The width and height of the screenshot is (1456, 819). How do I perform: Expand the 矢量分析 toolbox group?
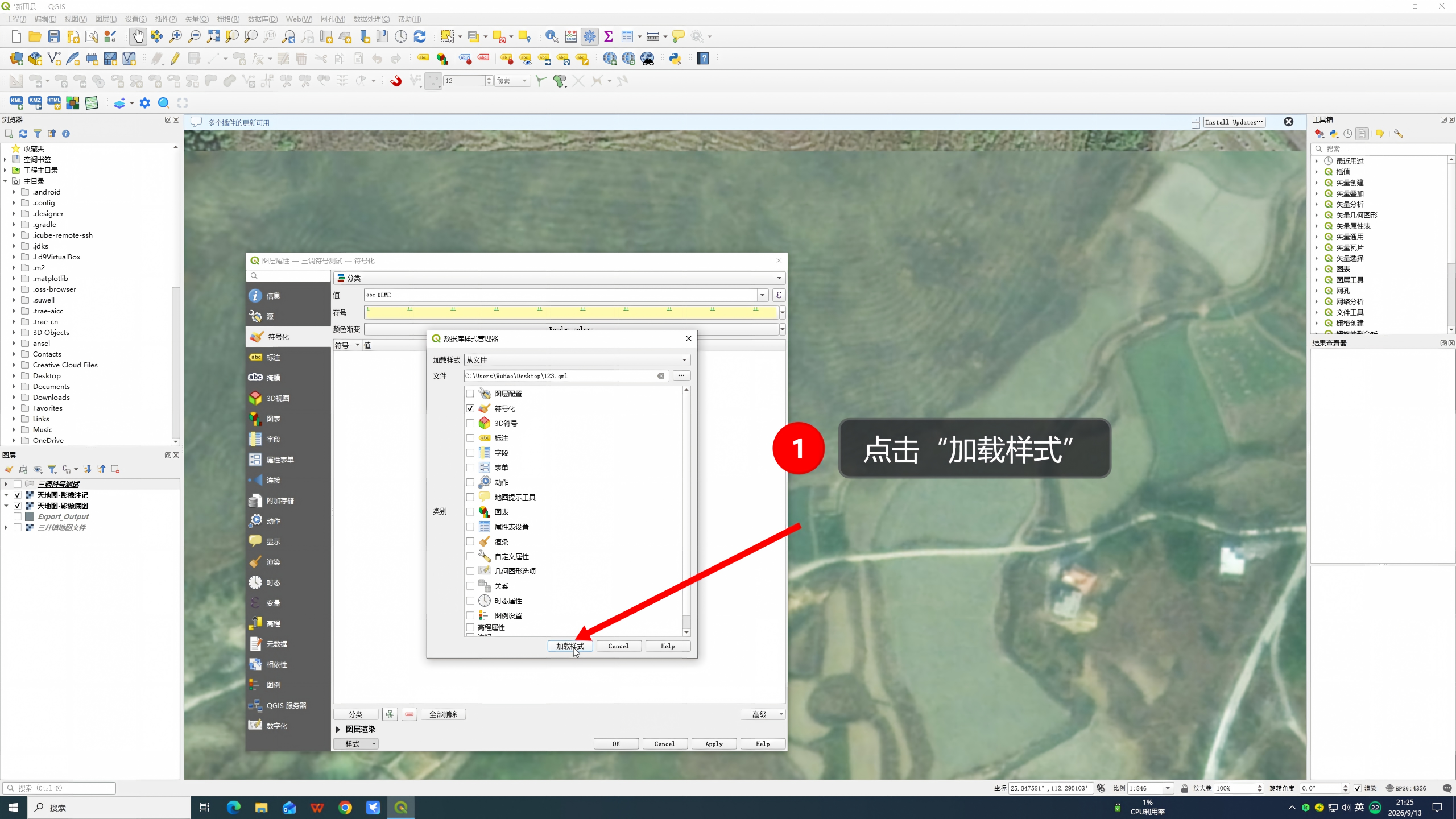coord(1317,204)
